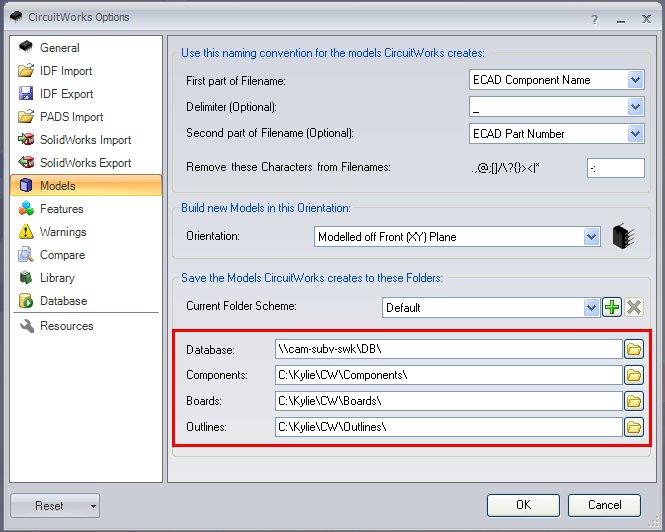
Task: Click the SolidWorks Export icon
Action: [26, 162]
